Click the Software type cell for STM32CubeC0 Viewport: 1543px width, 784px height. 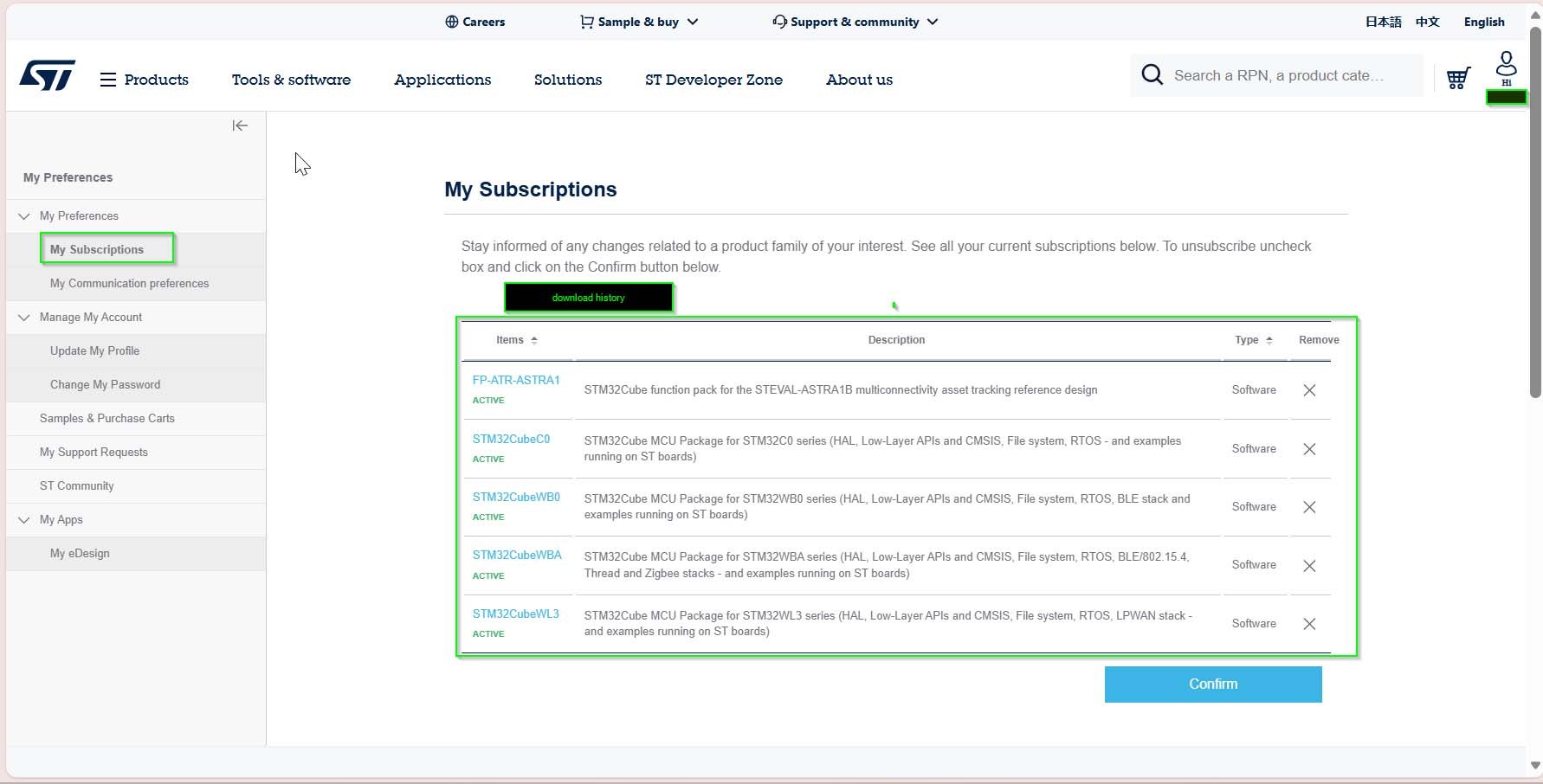(1254, 448)
